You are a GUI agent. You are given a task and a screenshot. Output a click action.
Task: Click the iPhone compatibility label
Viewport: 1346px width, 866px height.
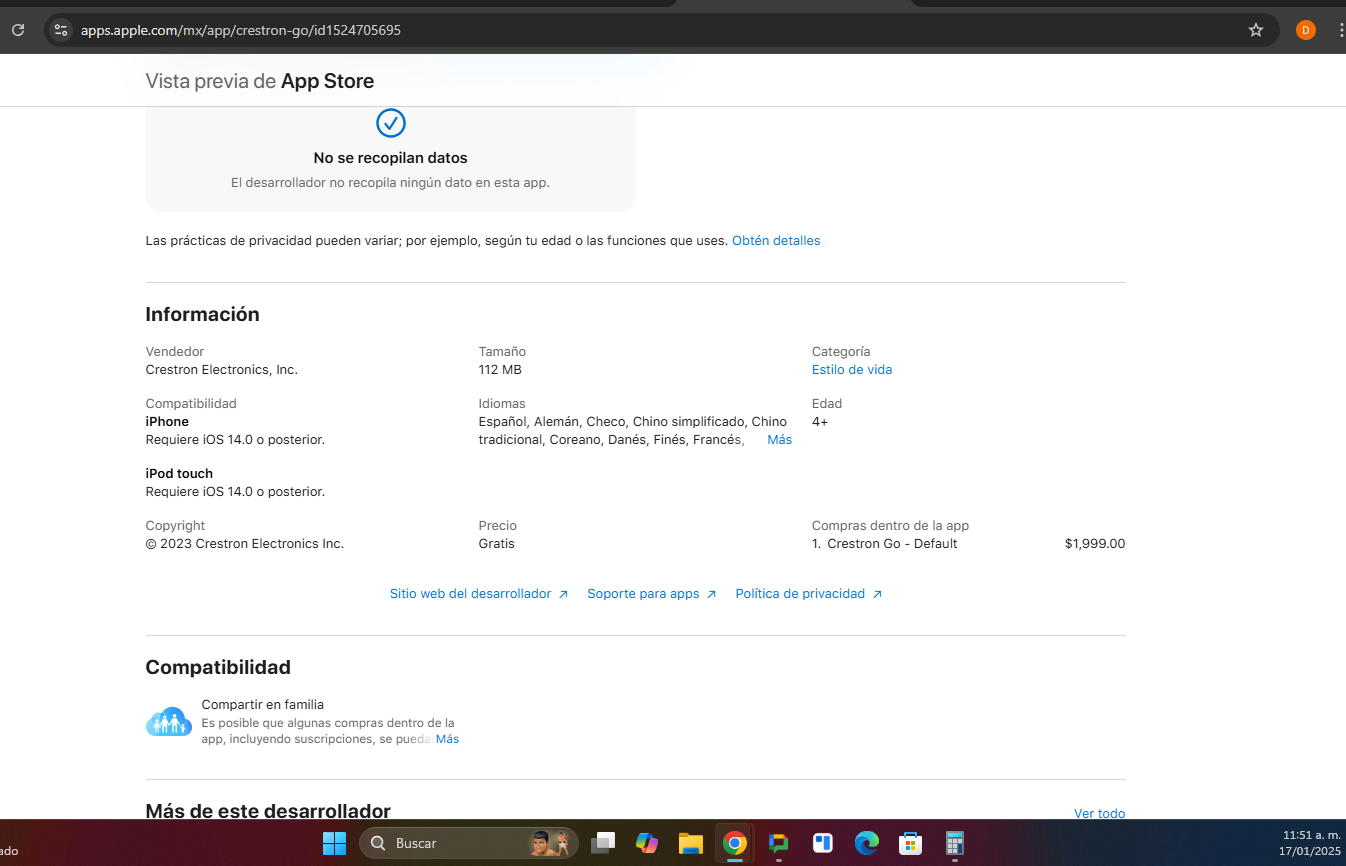[x=167, y=422]
